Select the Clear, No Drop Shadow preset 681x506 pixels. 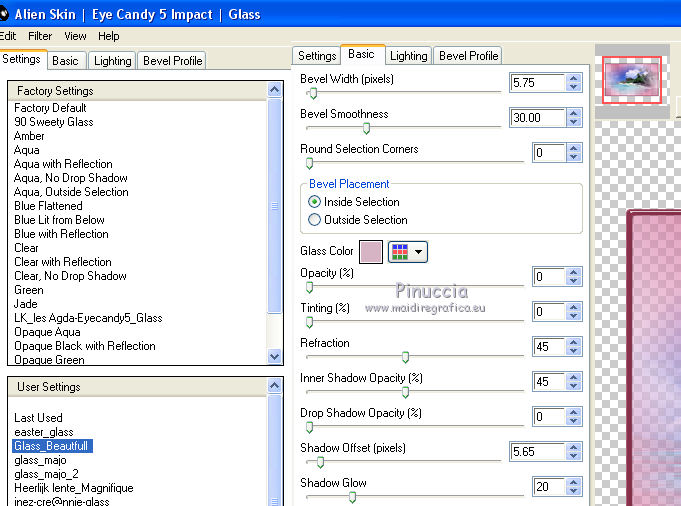point(70,276)
